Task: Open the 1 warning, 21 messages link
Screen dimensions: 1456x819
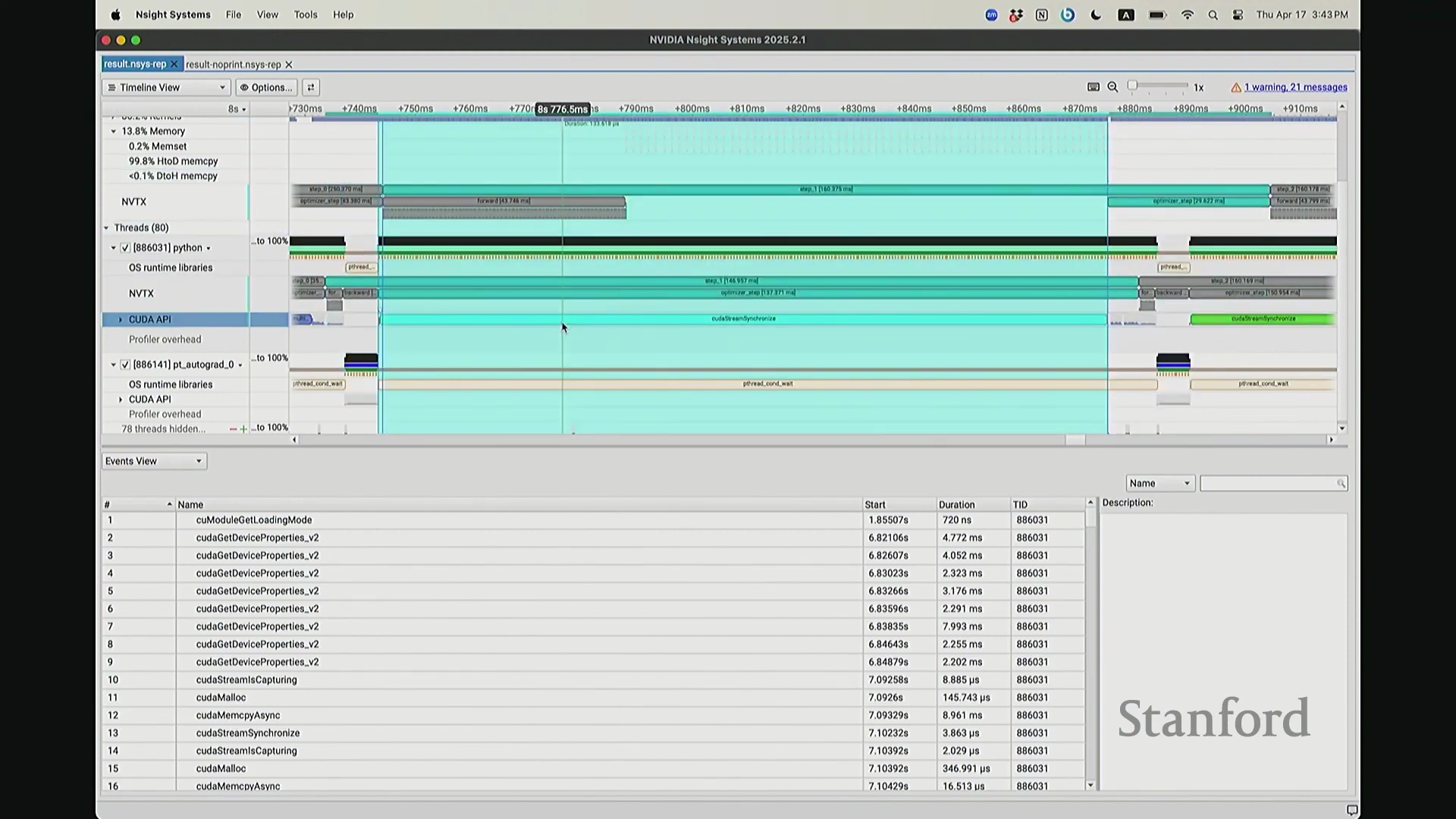Action: (1295, 87)
